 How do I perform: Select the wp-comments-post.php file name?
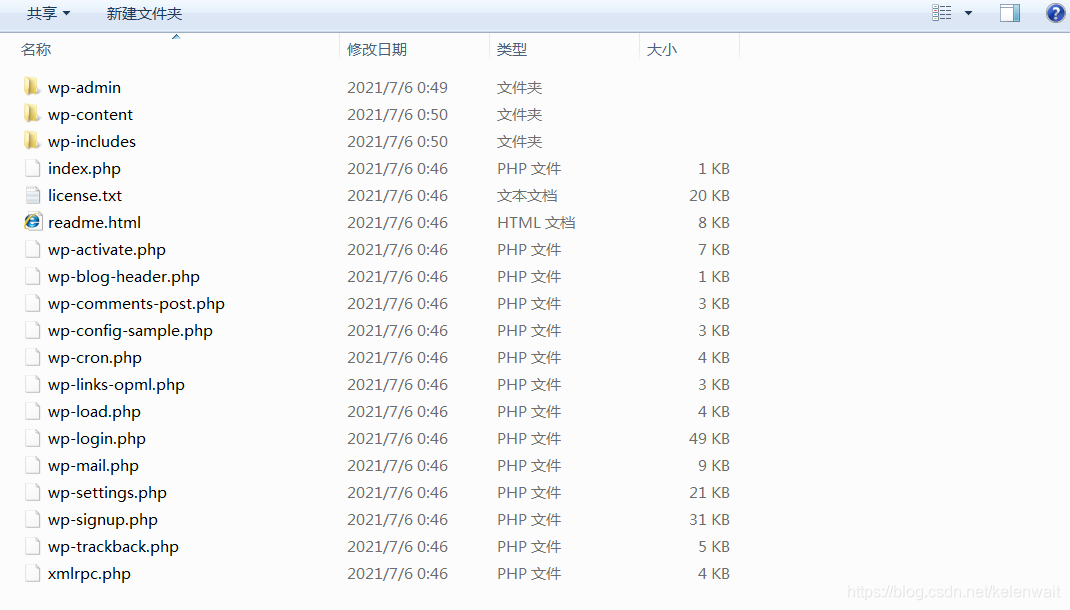(x=136, y=304)
